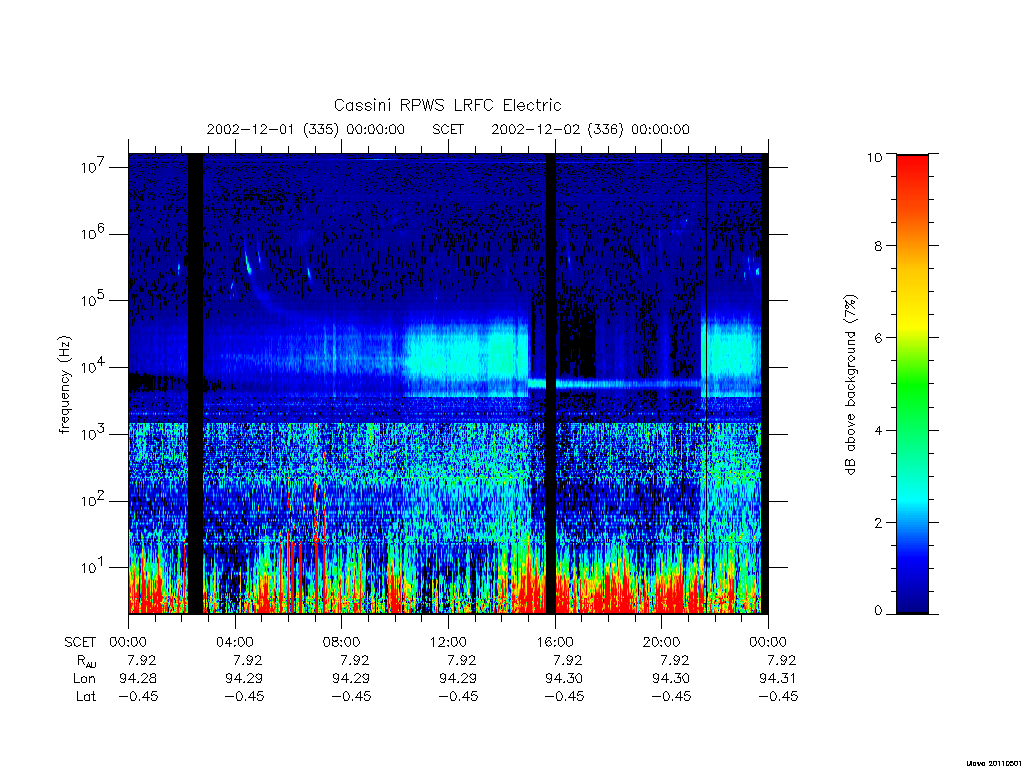Image resolution: width=1024 pixels, height=768 pixels.
Task: Select end timestamp 2002-12-02 (336) 00:00:00
Action: pyautogui.click(x=590, y=129)
